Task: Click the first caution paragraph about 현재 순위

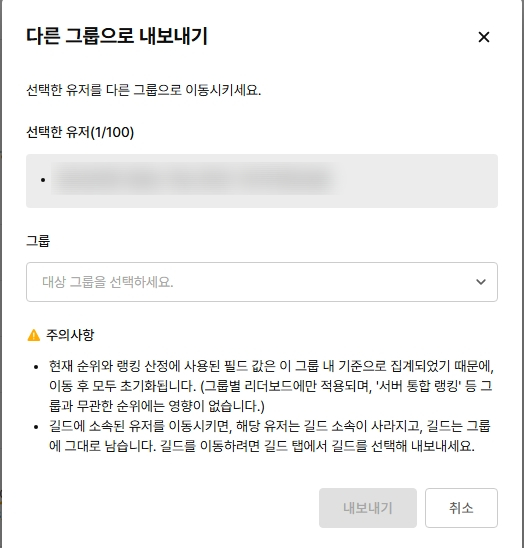Action: 271,386
